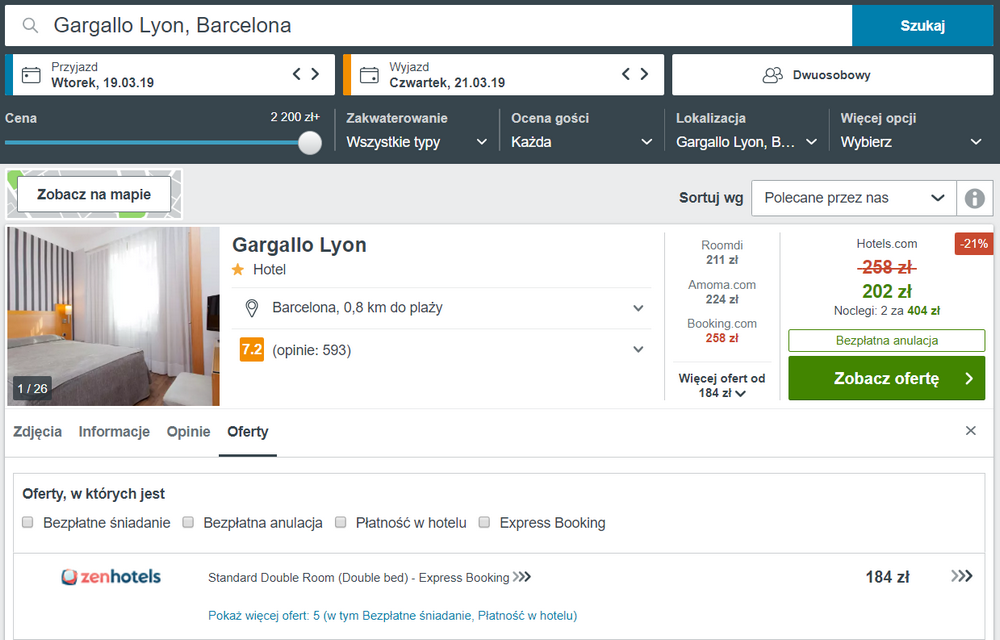Image resolution: width=1000 pixels, height=640 pixels.
Task: Expand Więcej ofert od 184 zł
Action: click(x=722, y=386)
